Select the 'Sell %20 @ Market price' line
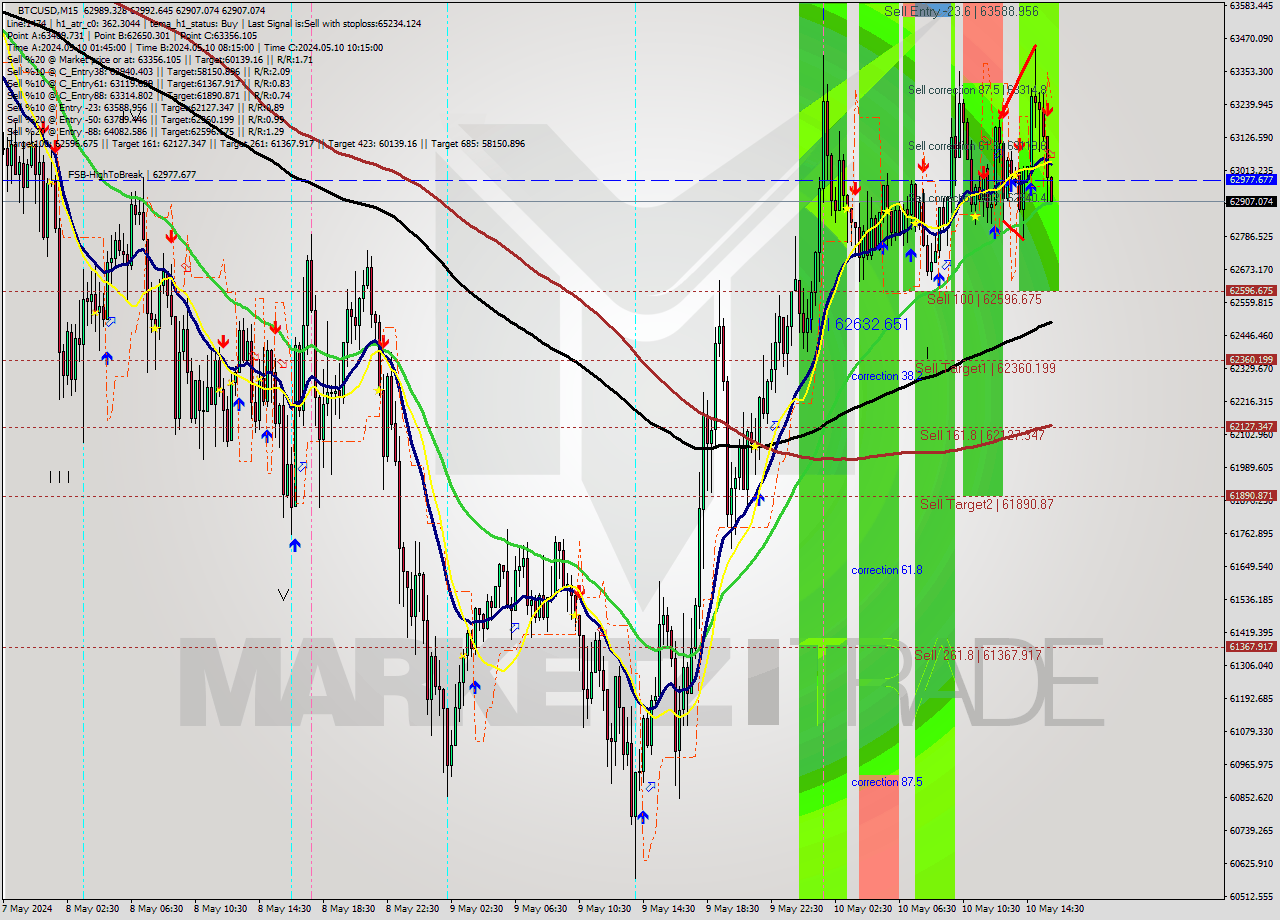 pyautogui.click(x=160, y=60)
